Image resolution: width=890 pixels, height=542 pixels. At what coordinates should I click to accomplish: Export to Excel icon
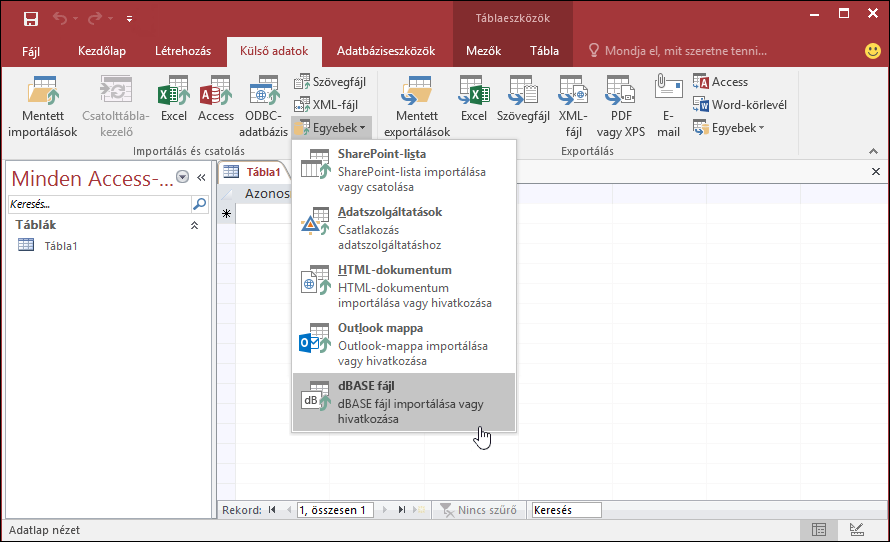pos(474,99)
